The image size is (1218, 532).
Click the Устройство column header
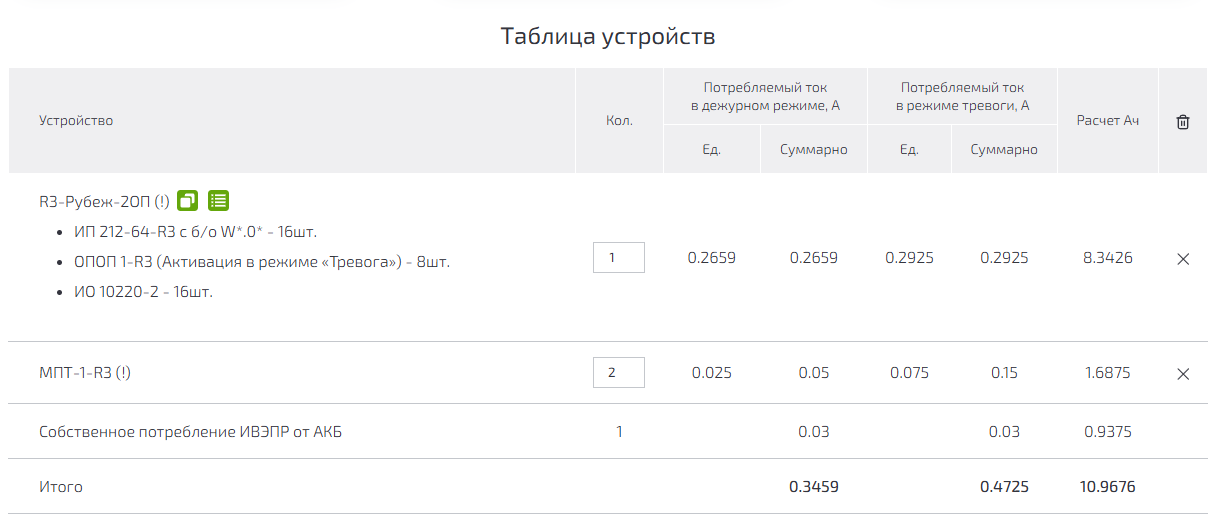coord(76,121)
